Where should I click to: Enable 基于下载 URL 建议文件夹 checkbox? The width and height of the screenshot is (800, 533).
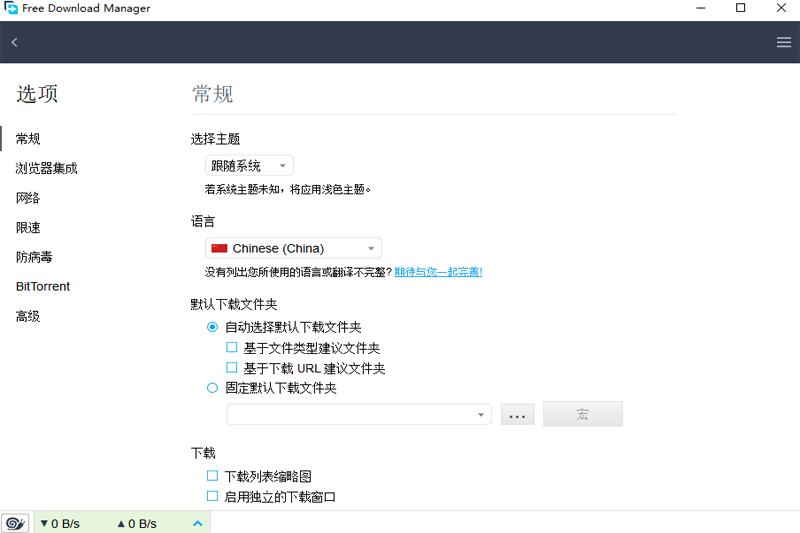[232, 367]
